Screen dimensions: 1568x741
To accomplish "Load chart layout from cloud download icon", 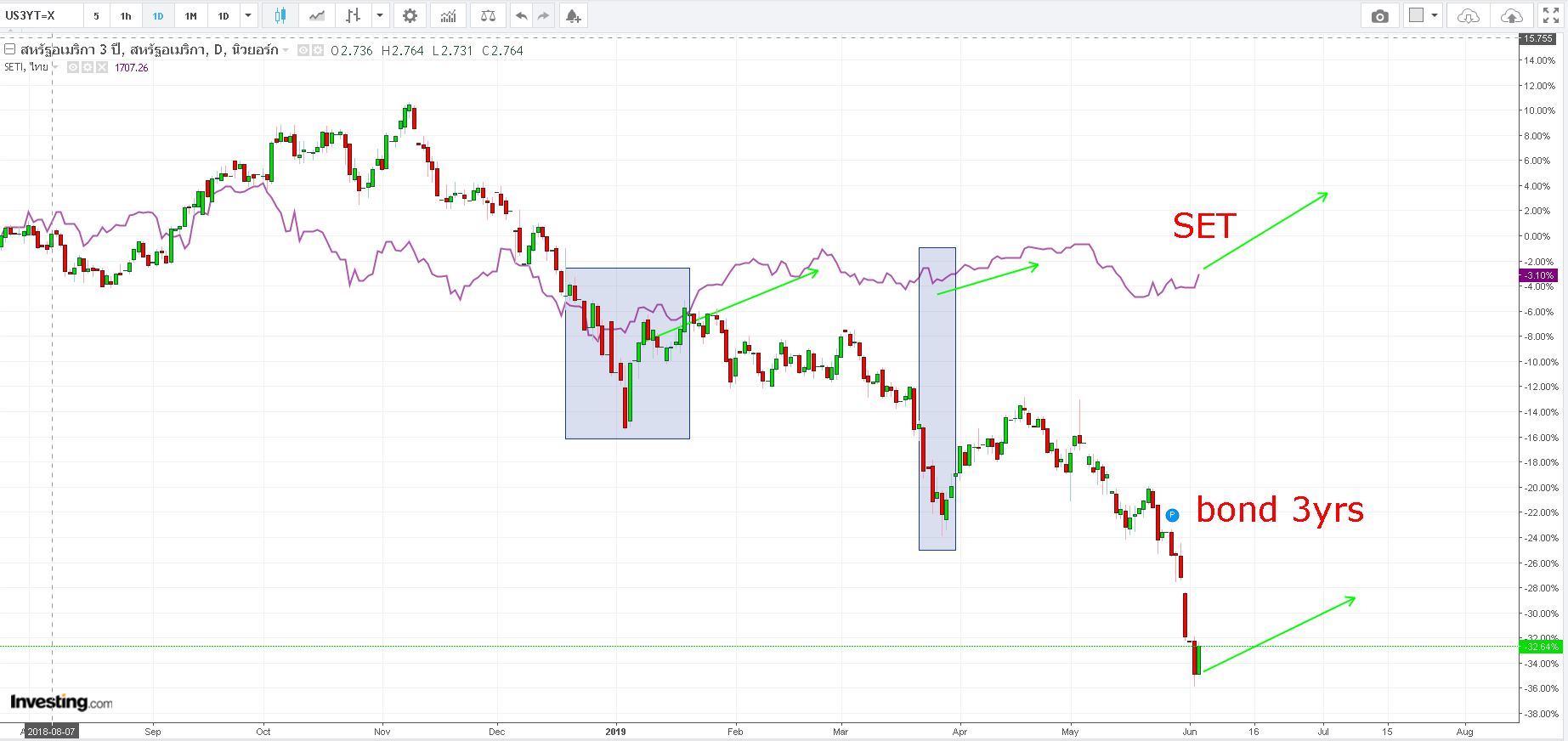I will point(1469,16).
